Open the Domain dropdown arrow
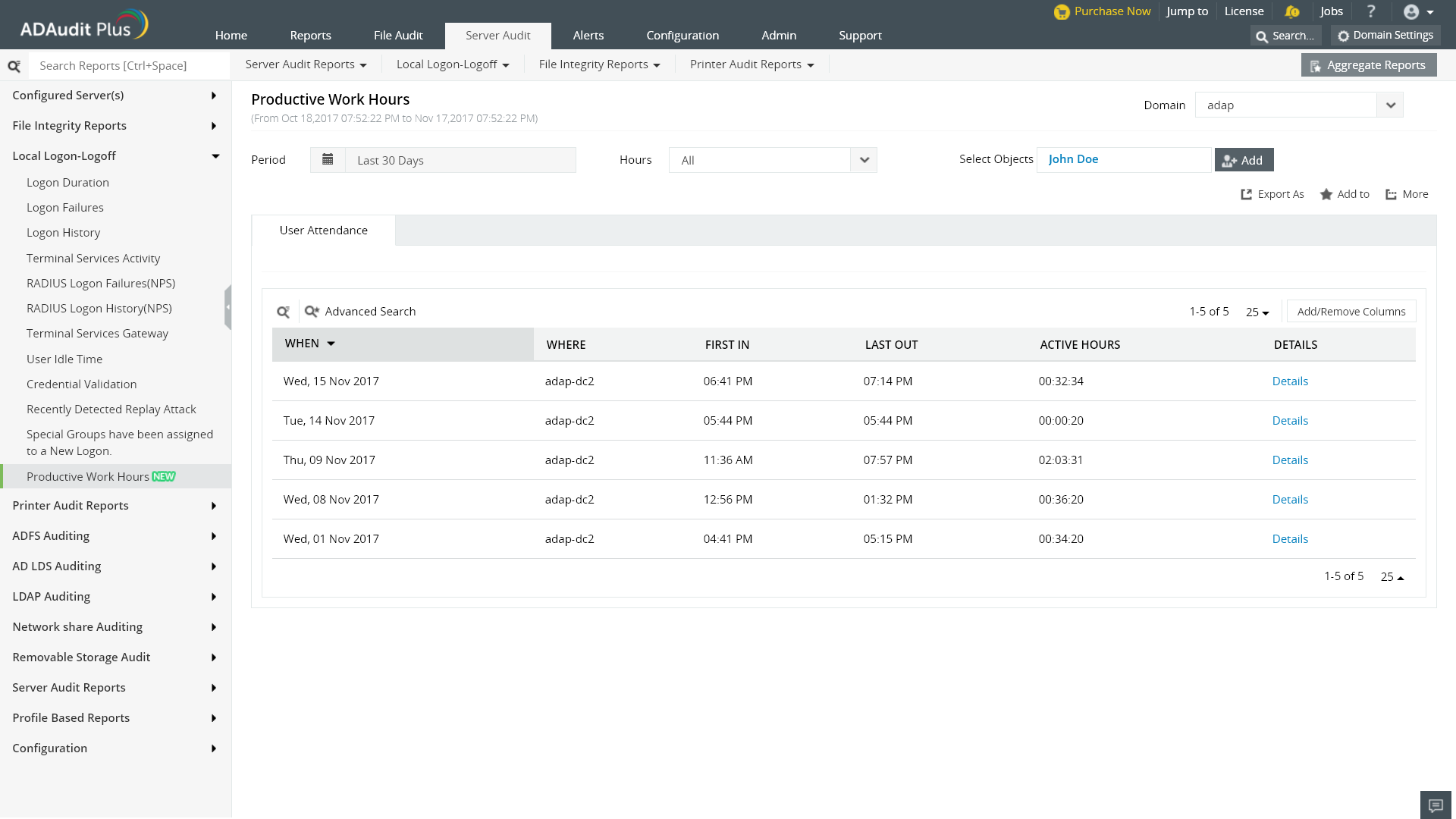This screenshot has width=1456, height=819. coord(1390,105)
